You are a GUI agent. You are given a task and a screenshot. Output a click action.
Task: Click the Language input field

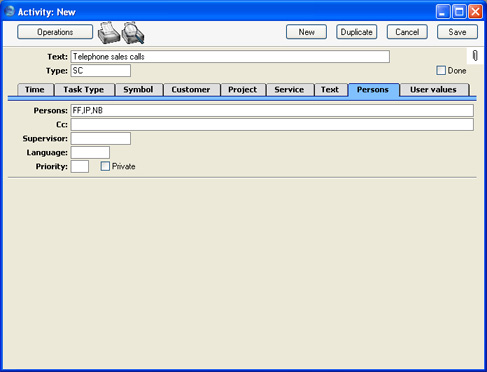90,152
